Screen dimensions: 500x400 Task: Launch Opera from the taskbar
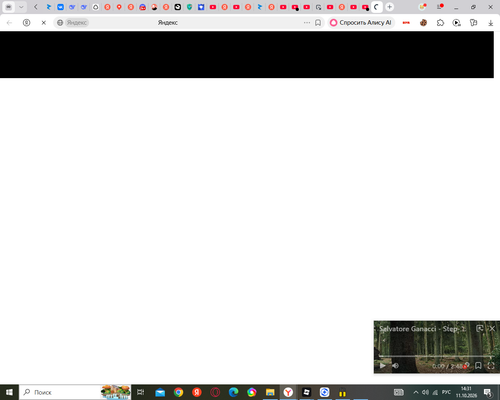click(215, 392)
